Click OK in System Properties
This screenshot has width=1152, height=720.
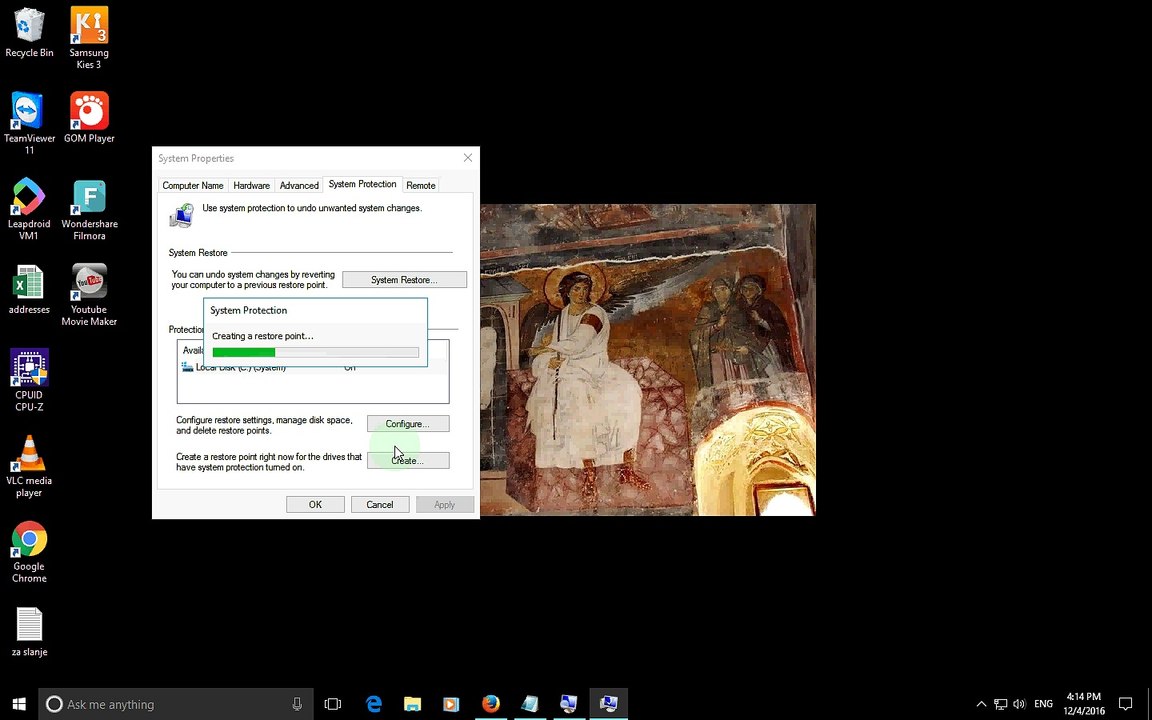click(x=315, y=505)
